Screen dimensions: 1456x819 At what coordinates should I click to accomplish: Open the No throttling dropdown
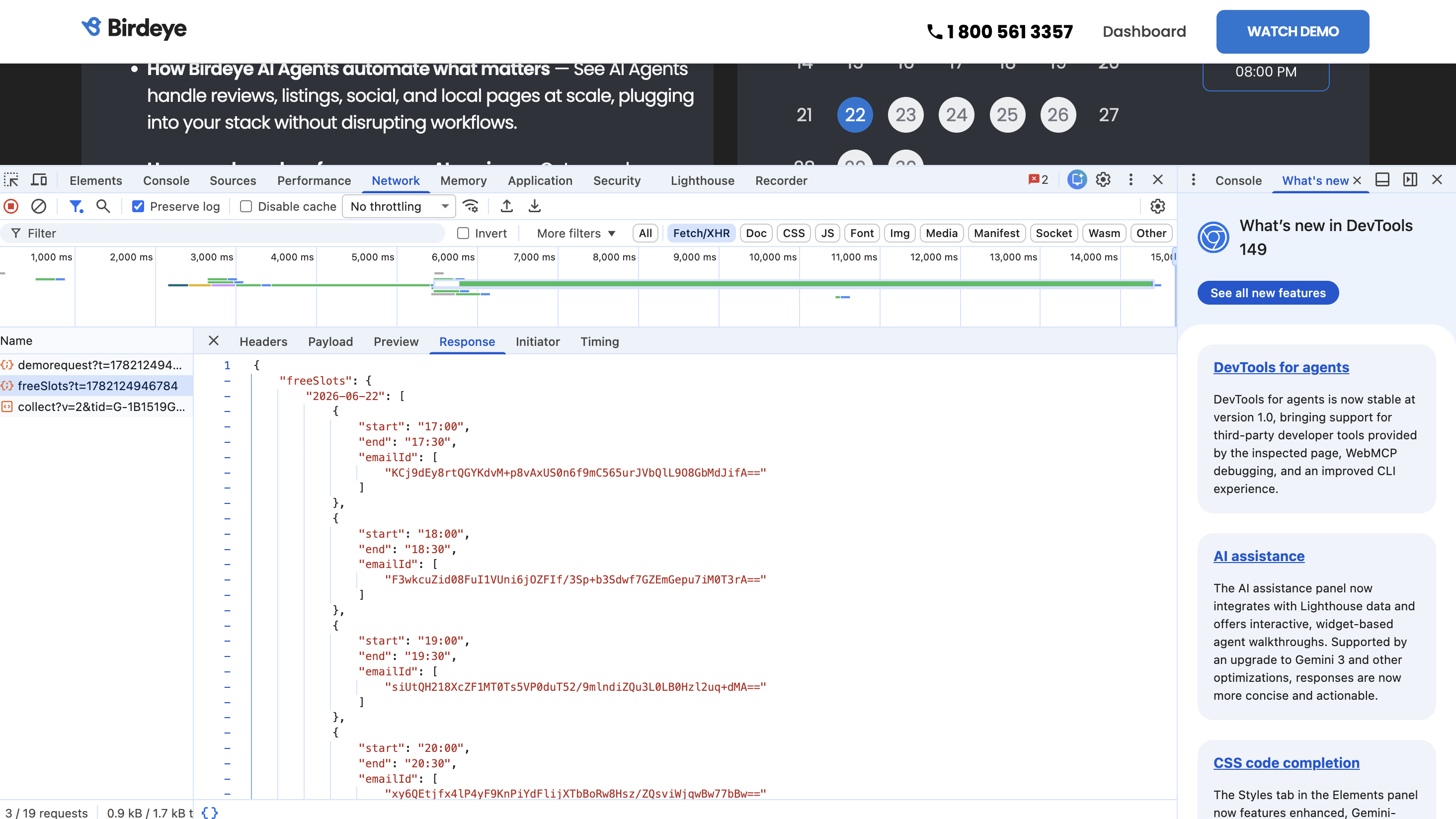[x=399, y=206]
